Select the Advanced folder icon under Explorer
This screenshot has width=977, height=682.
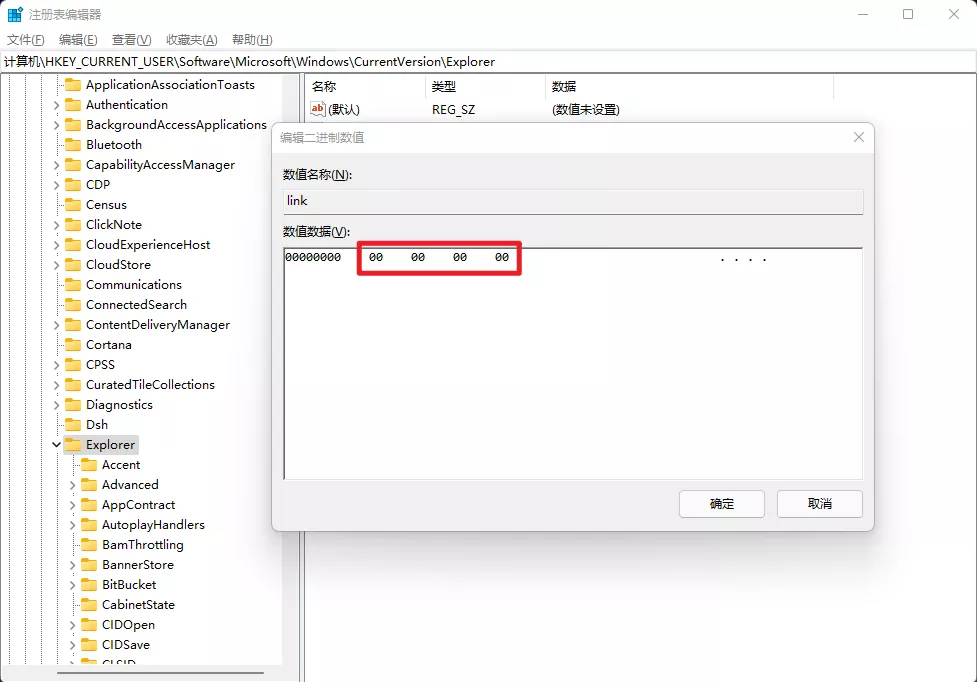(x=89, y=484)
